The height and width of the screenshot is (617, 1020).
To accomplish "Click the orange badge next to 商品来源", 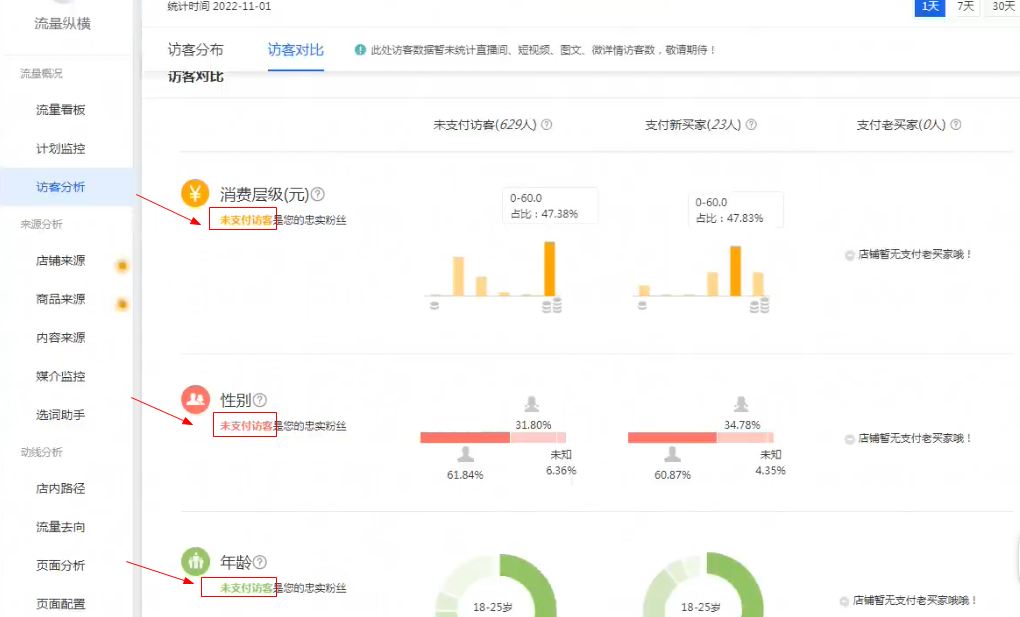I will [122, 304].
